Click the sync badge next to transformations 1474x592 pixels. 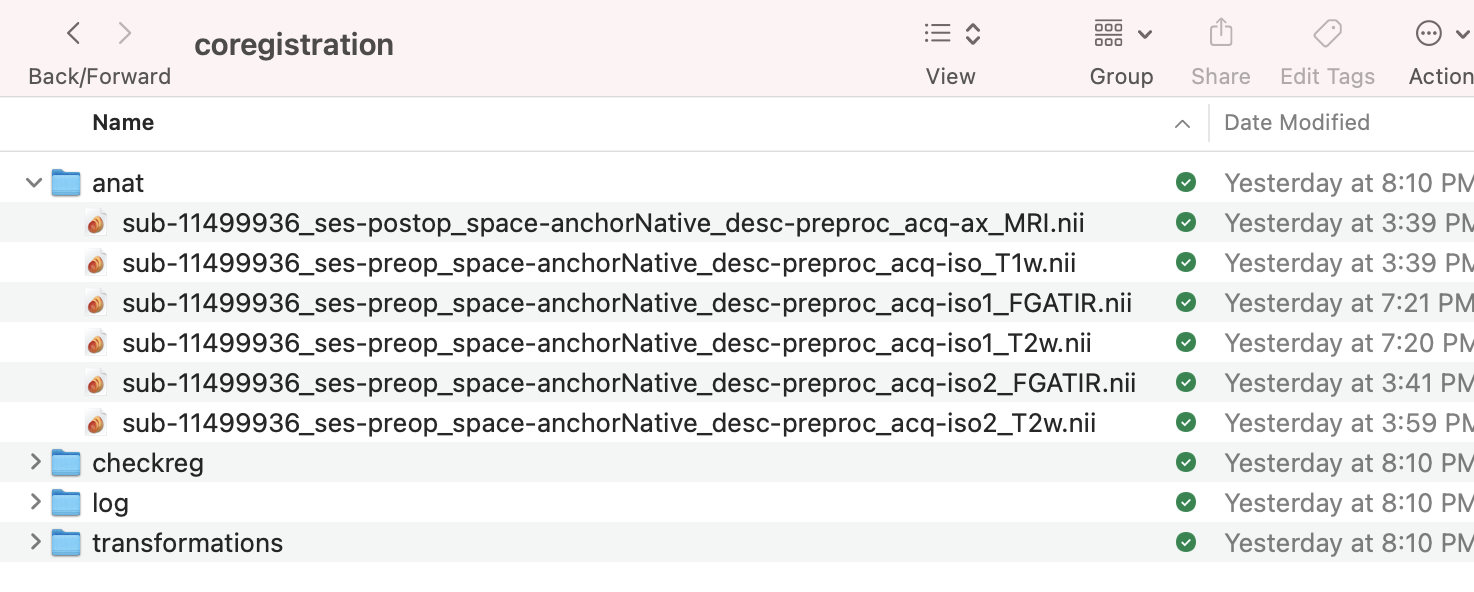pos(1186,542)
